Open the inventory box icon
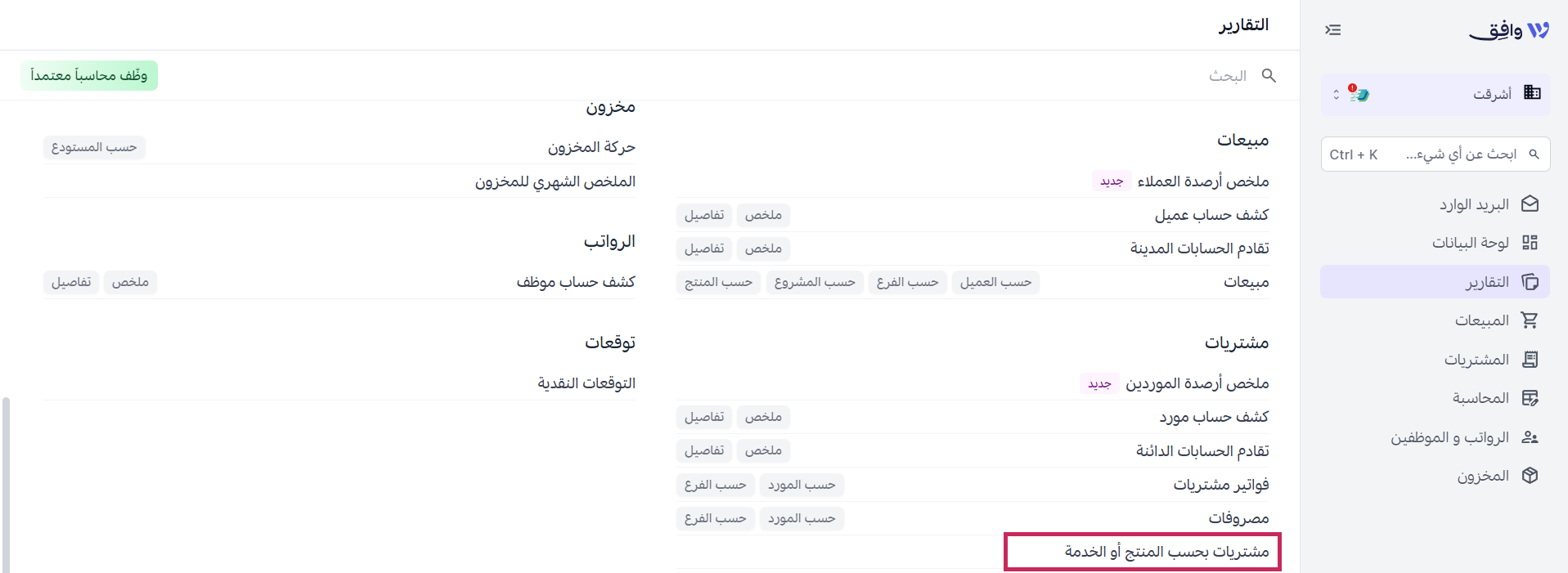Image resolution: width=1568 pixels, height=573 pixels. click(1530, 476)
